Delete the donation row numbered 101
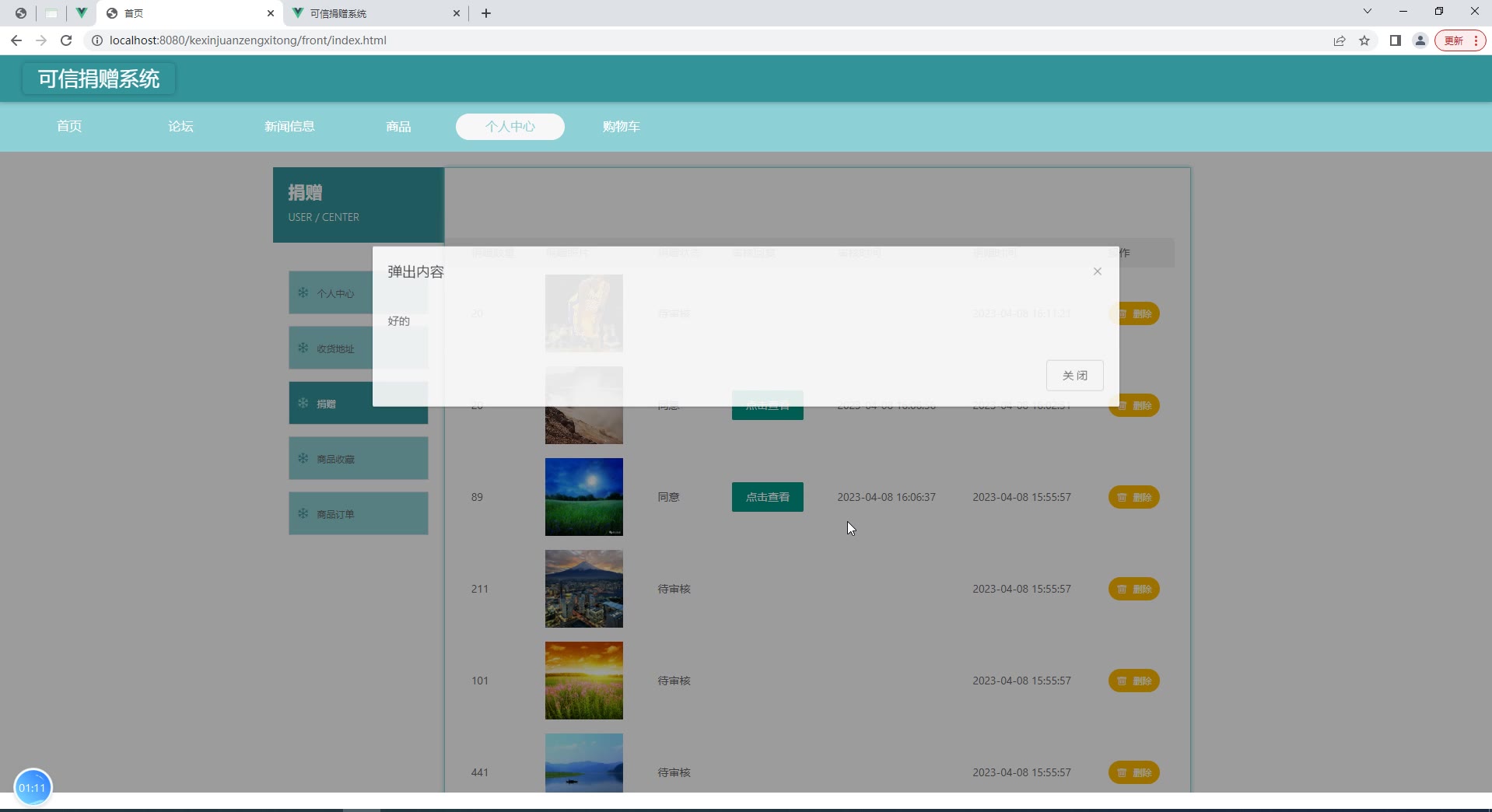The width and height of the screenshot is (1492, 812). [x=1134, y=681]
